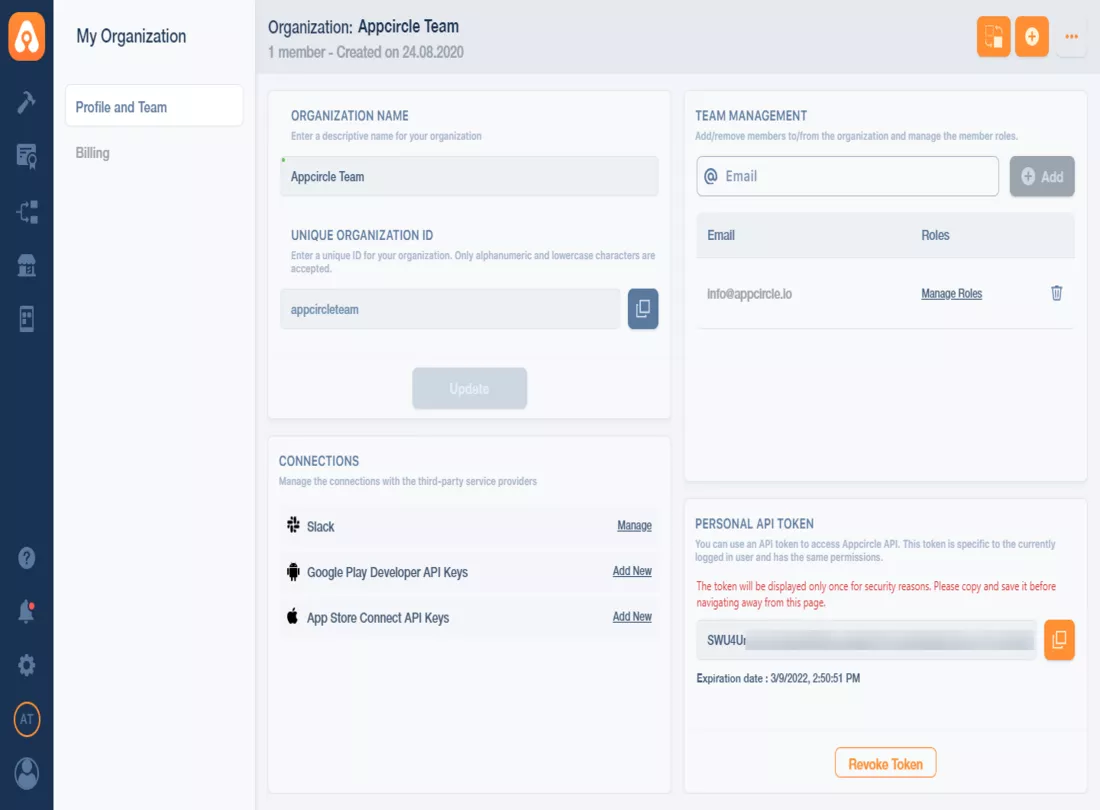
Task: Focus the Organization Name field
Action: tap(469, 177)
